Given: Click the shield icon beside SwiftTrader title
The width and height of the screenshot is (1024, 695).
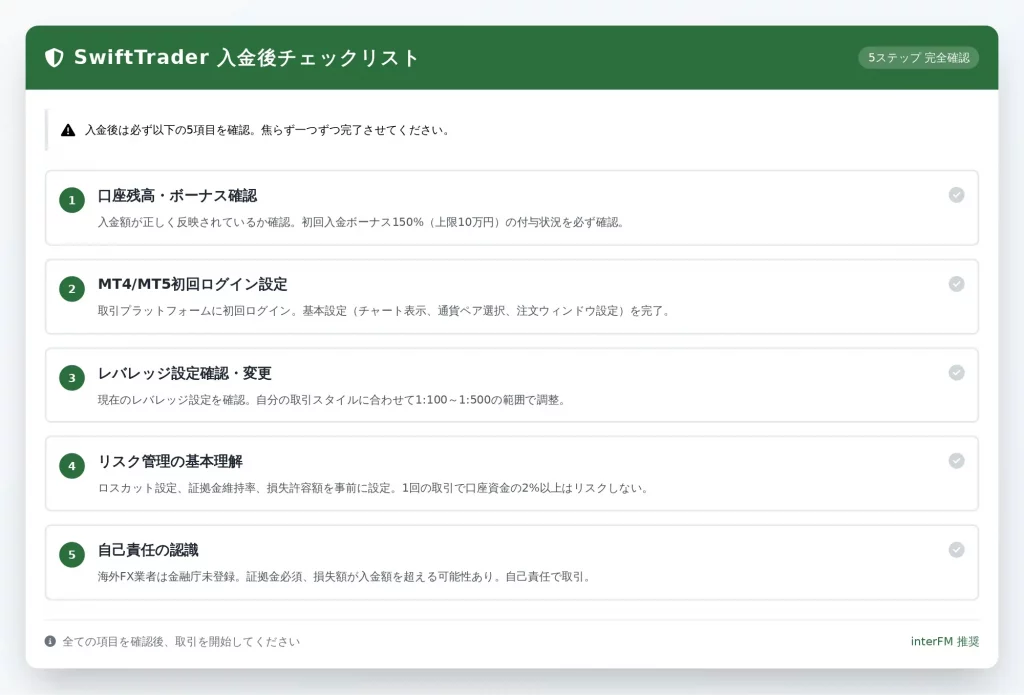Looking at the screenshot, I should point(55,58).
